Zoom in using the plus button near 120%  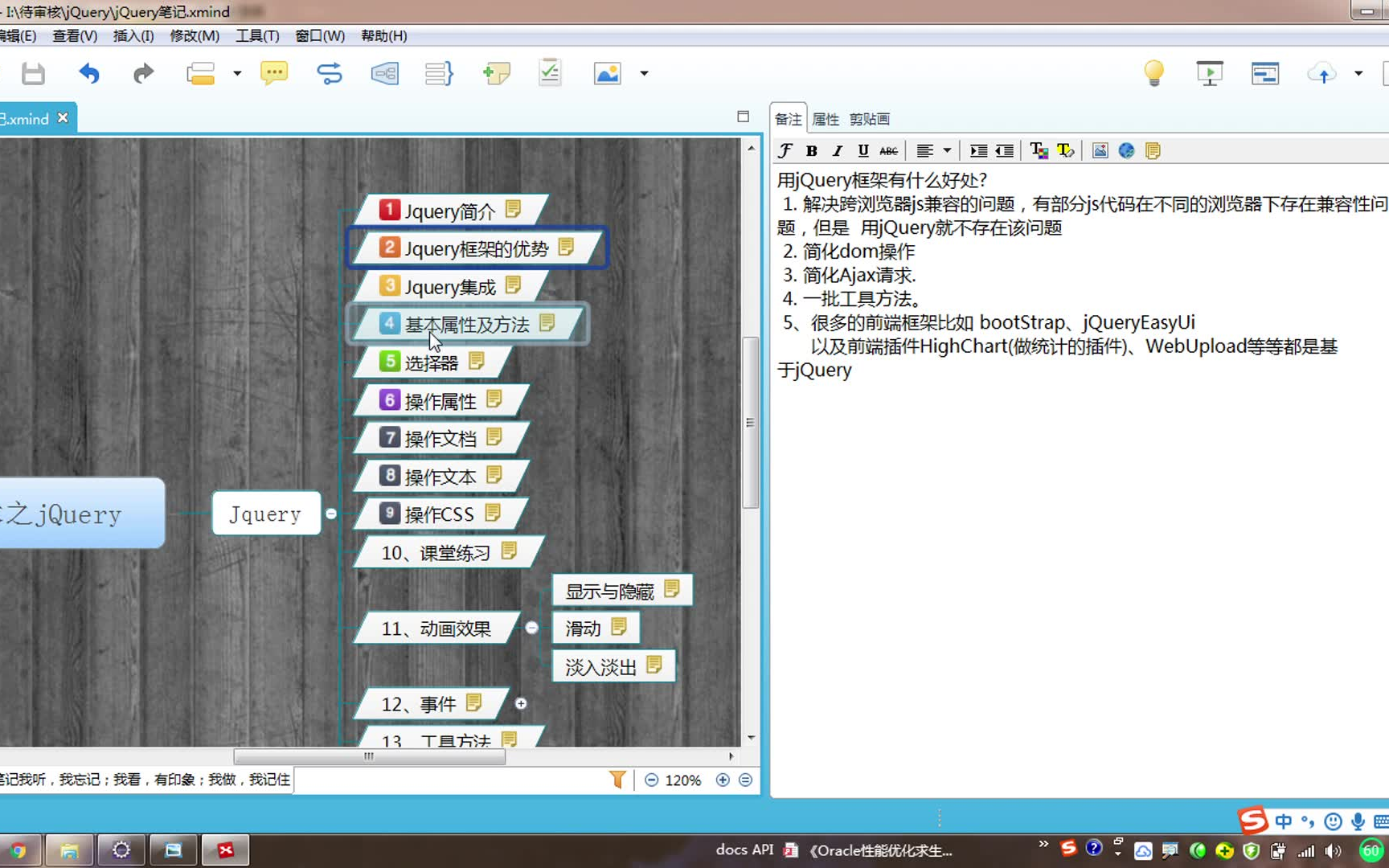click(x=722, y=780)
